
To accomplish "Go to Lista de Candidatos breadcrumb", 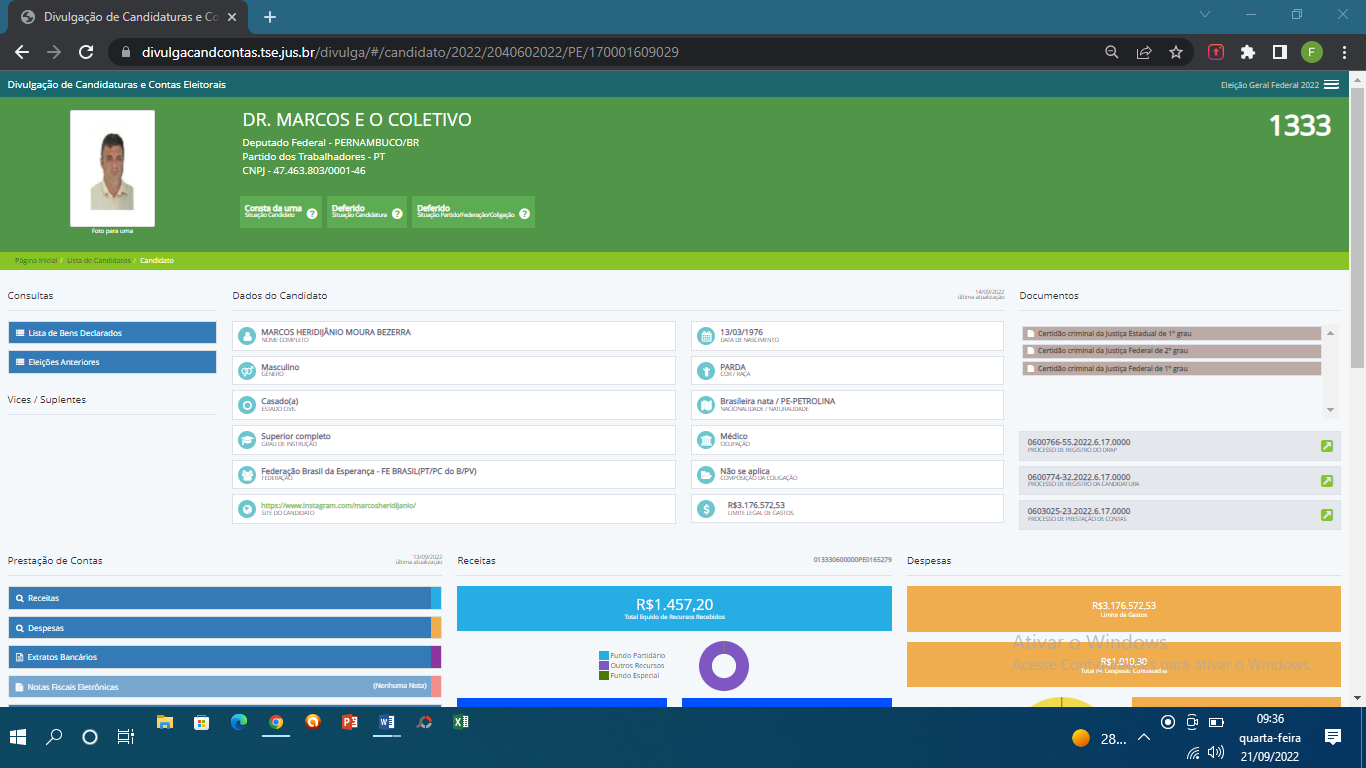I will [99, 260].
